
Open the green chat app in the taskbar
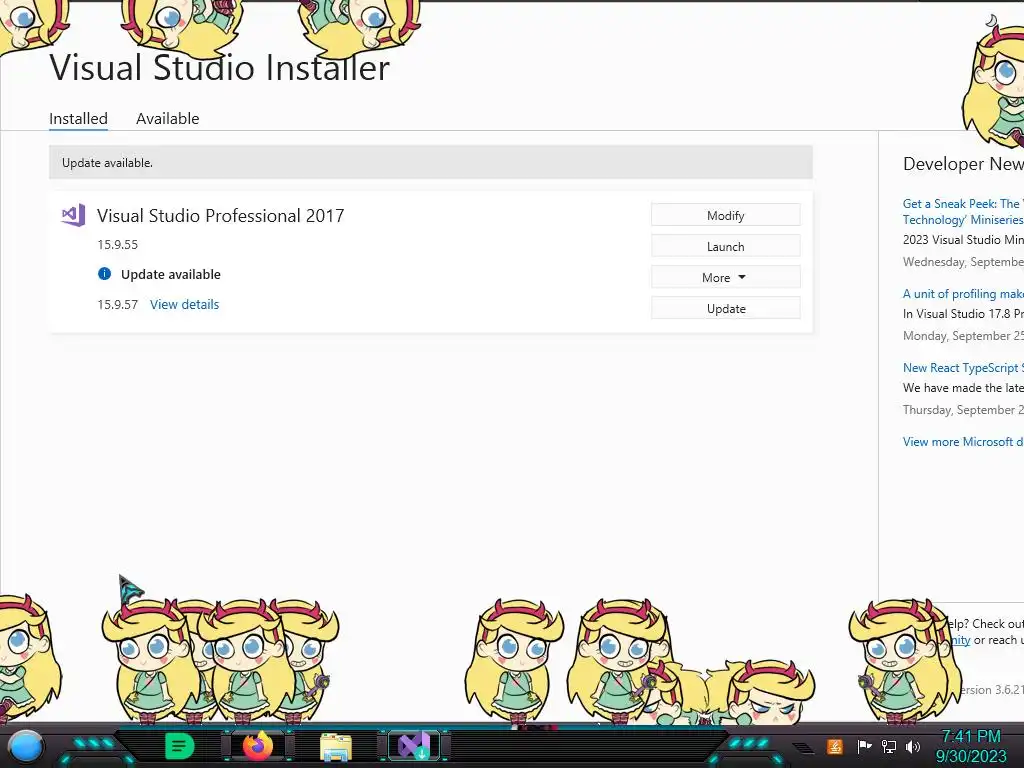[180, 746]
